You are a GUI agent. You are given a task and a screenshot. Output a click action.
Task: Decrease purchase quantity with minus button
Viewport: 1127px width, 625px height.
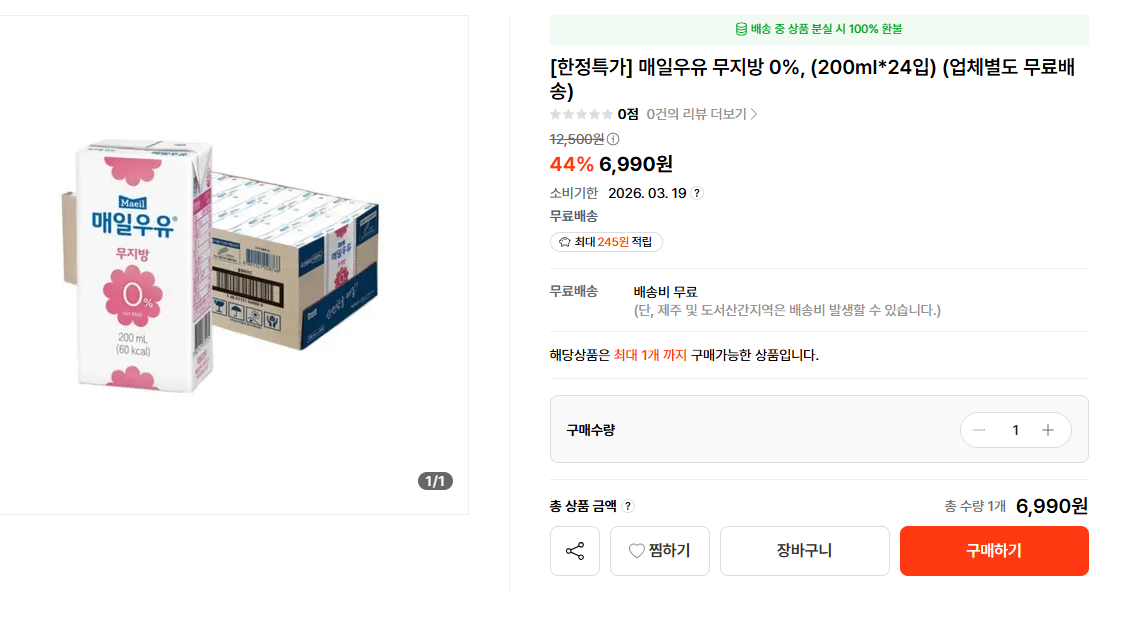pyautogui.click(x=980, y=430)
